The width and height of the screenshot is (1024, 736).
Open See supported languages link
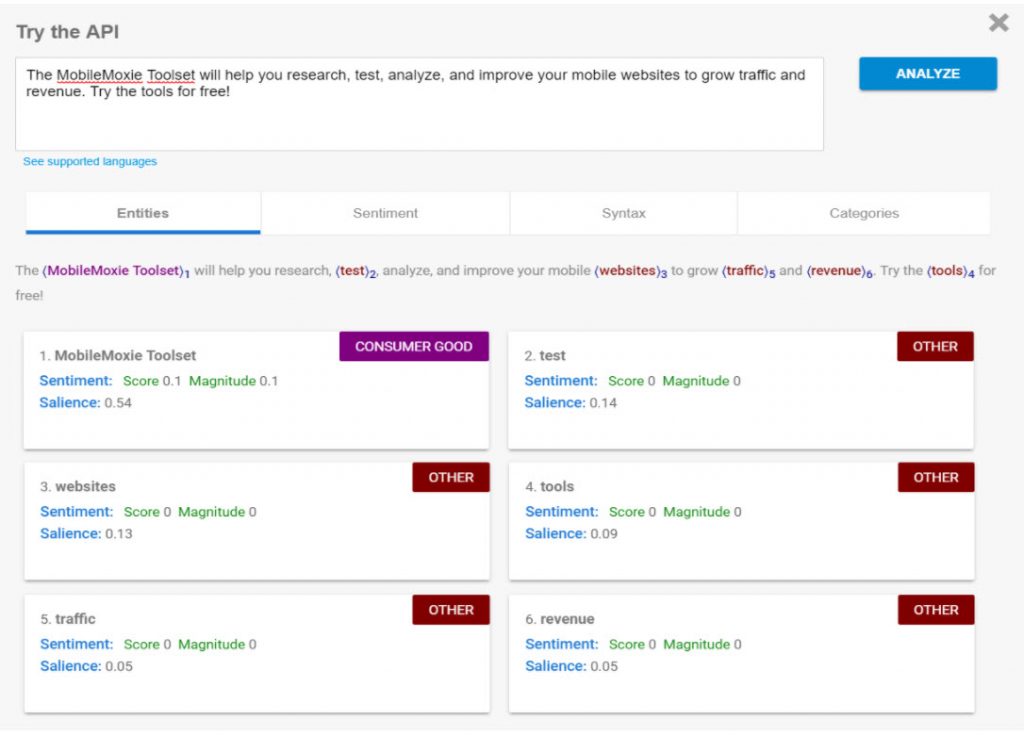click(90, 161)
